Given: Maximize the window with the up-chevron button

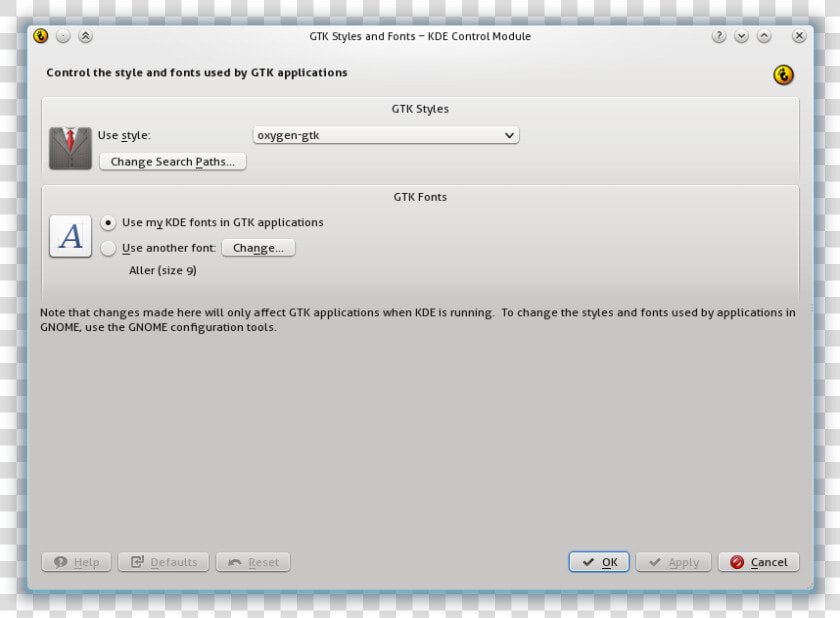Looking at the screenshot, I should tap(764, 36).
